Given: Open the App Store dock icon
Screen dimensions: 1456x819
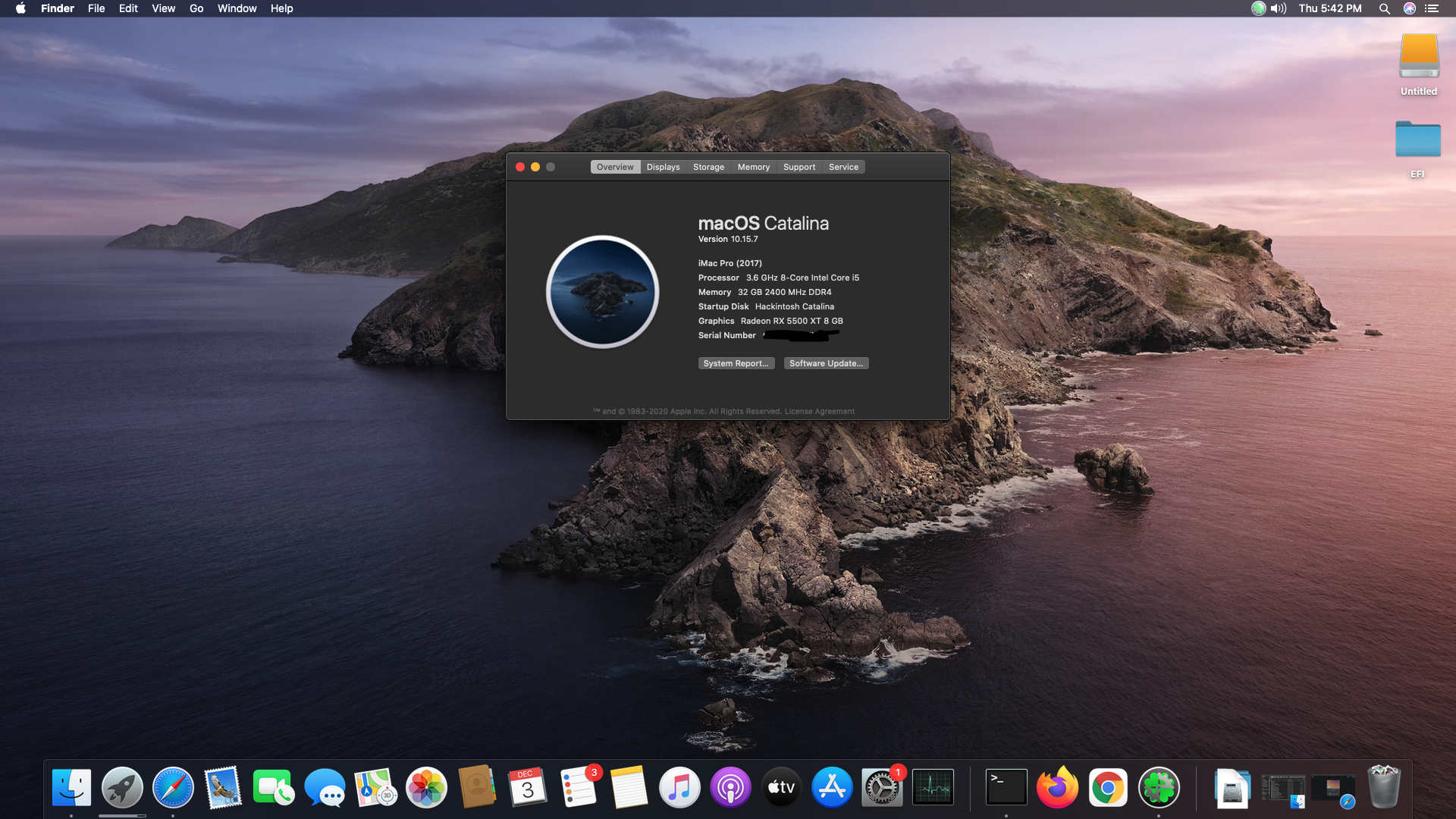Looking at the screenshot, I should 832,788.
